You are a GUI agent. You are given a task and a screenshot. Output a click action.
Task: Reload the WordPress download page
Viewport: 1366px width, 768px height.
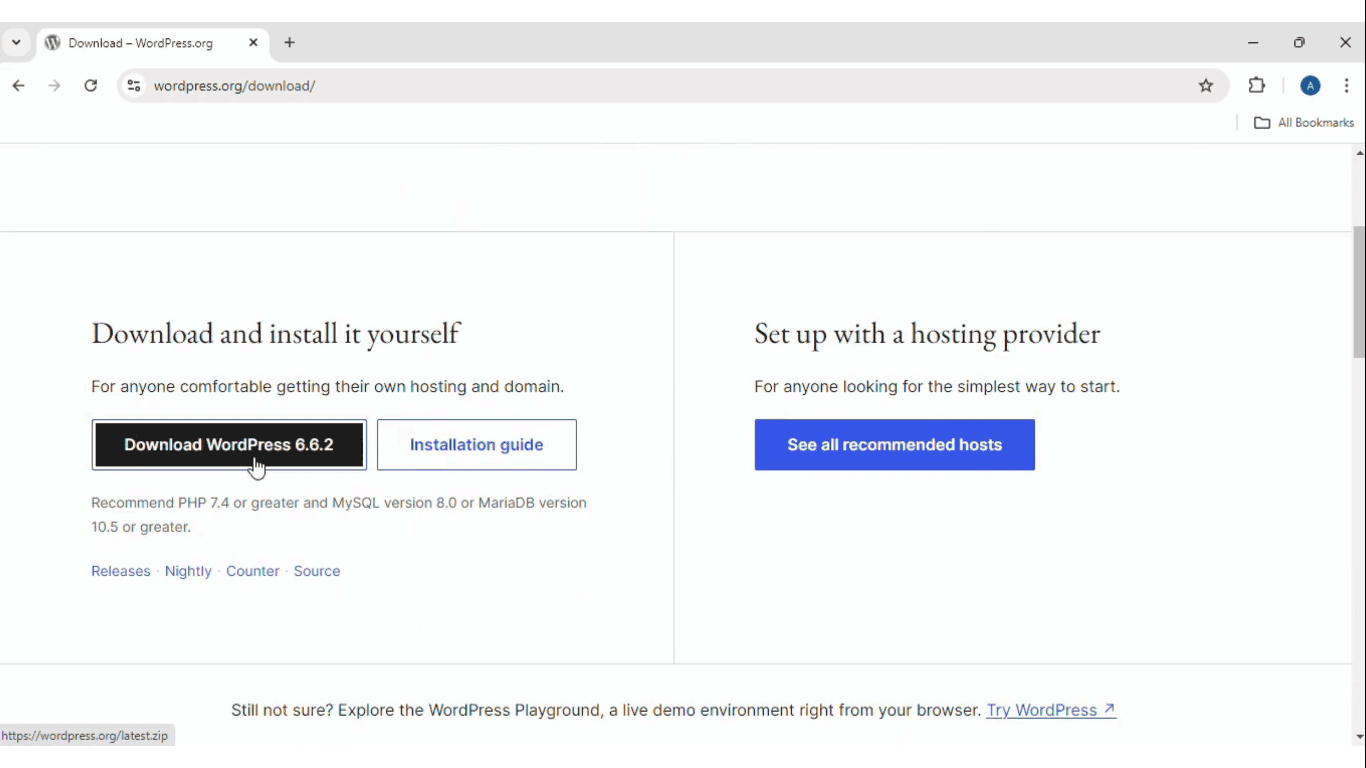pos(91,86)
